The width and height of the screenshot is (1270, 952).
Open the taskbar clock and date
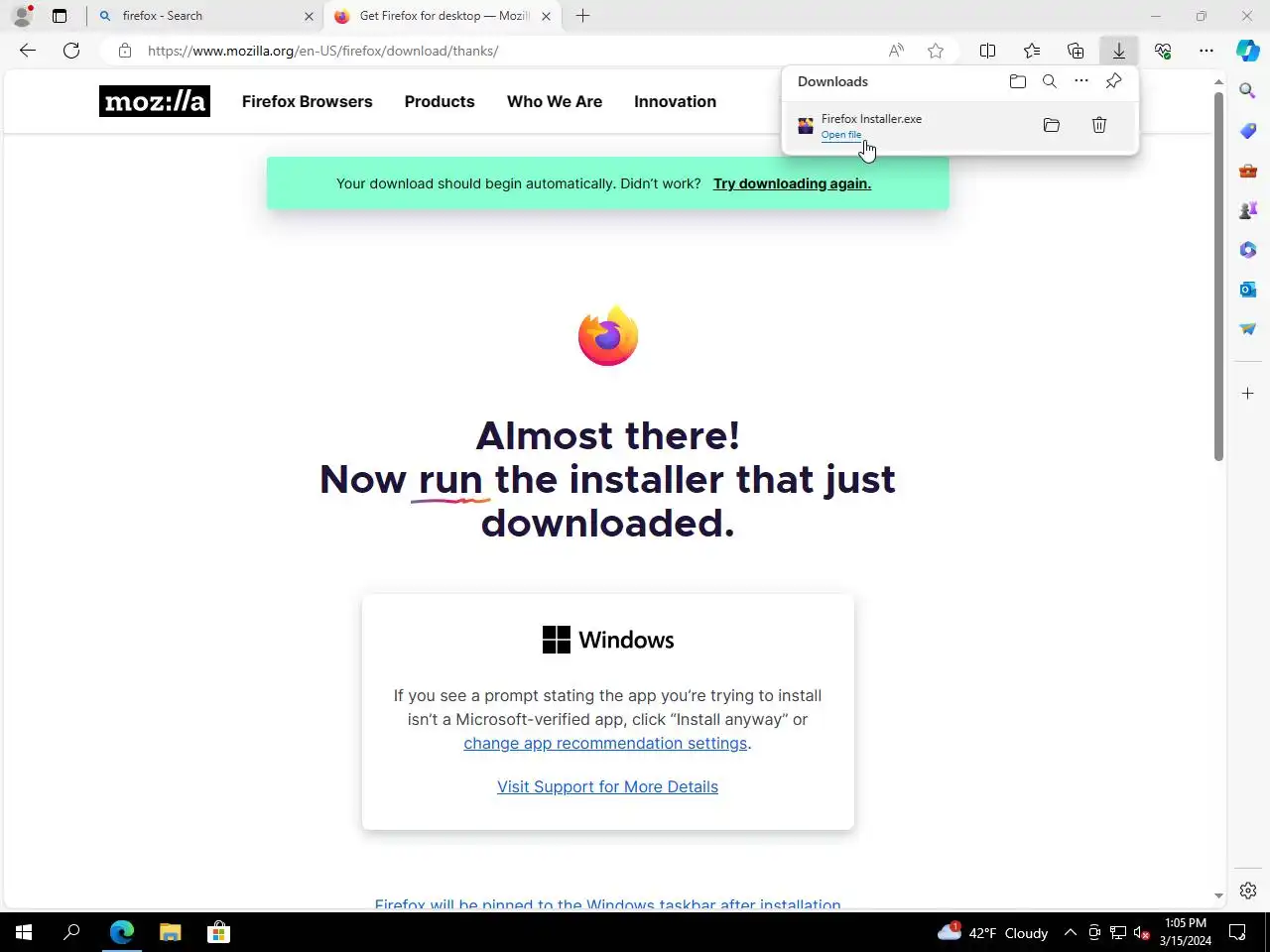[x=1186, y=932]
